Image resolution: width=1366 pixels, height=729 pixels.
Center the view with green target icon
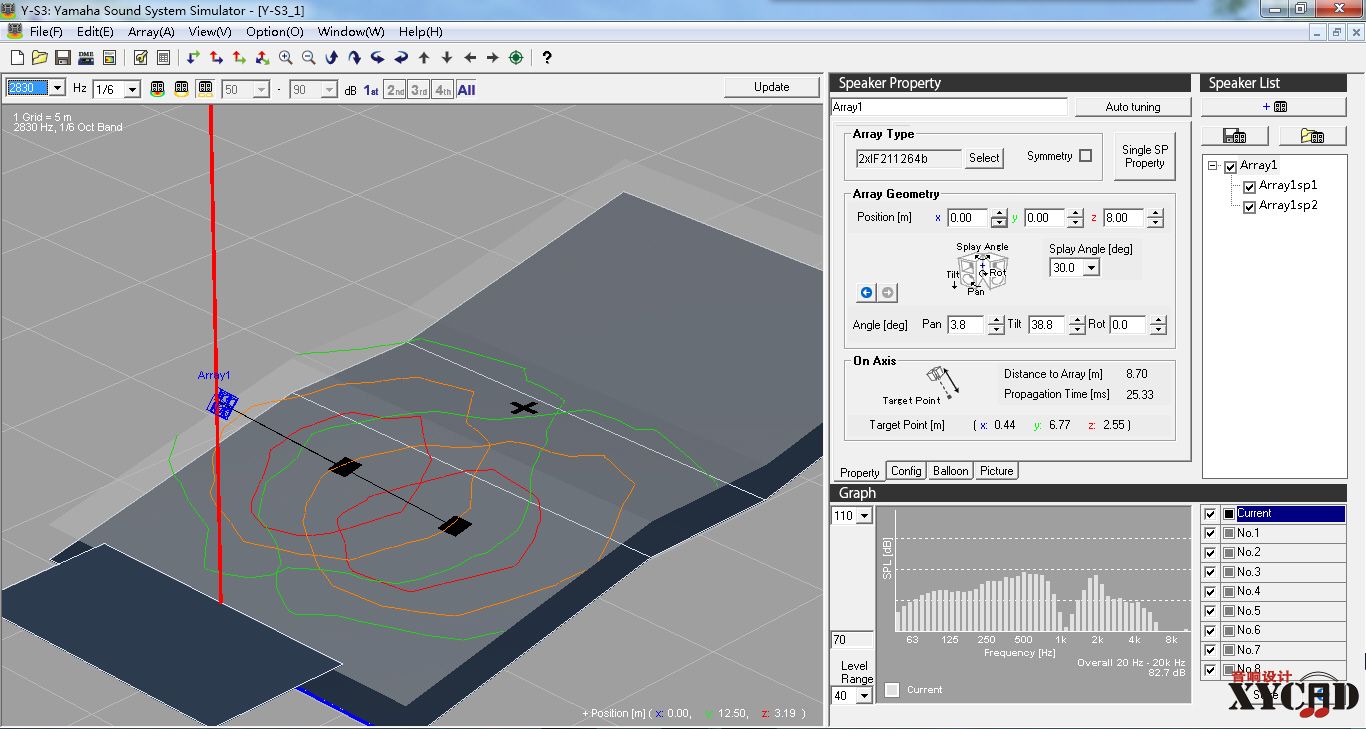(516, 58)
